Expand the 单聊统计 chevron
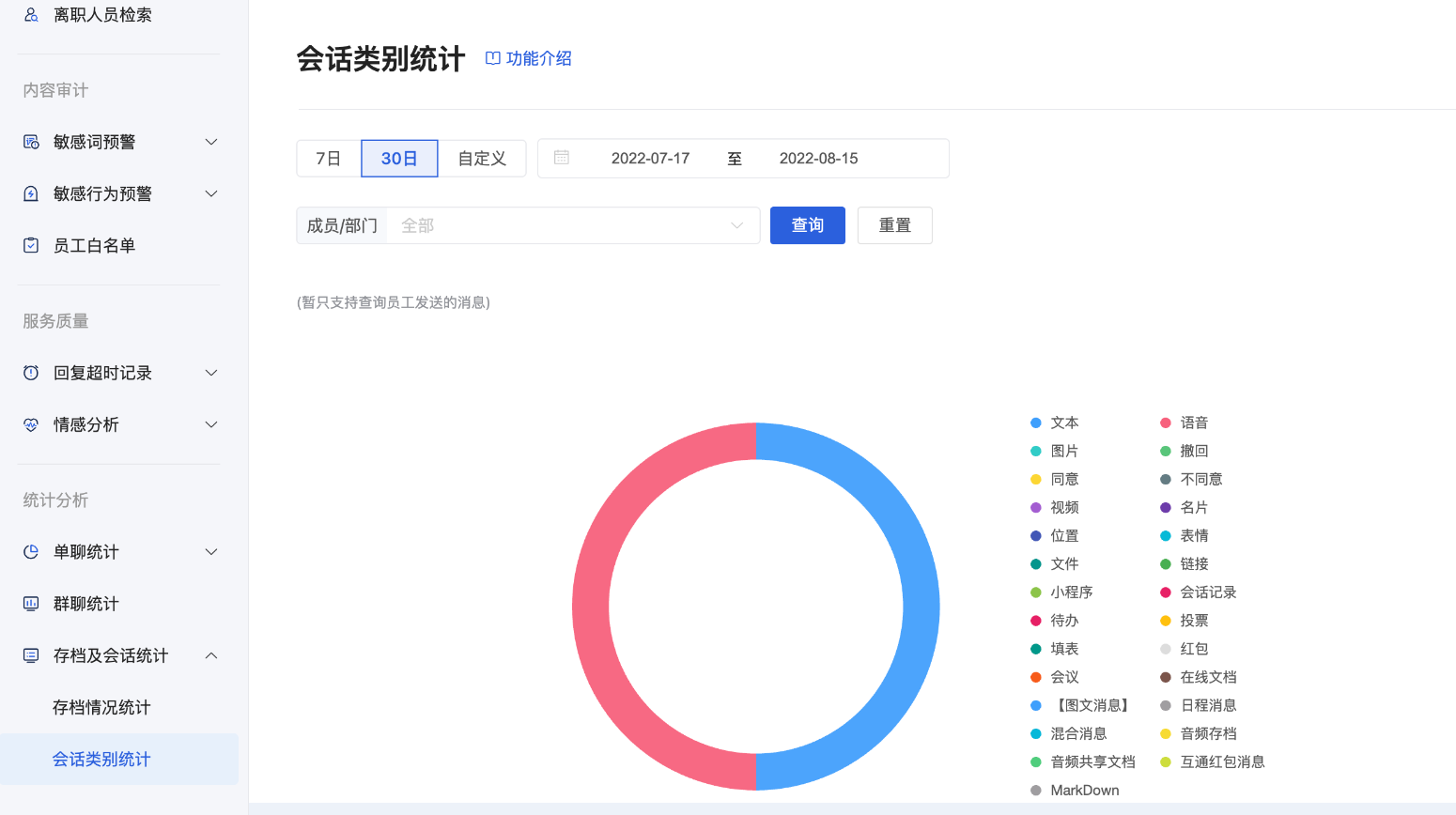 [x=211, y=552]
